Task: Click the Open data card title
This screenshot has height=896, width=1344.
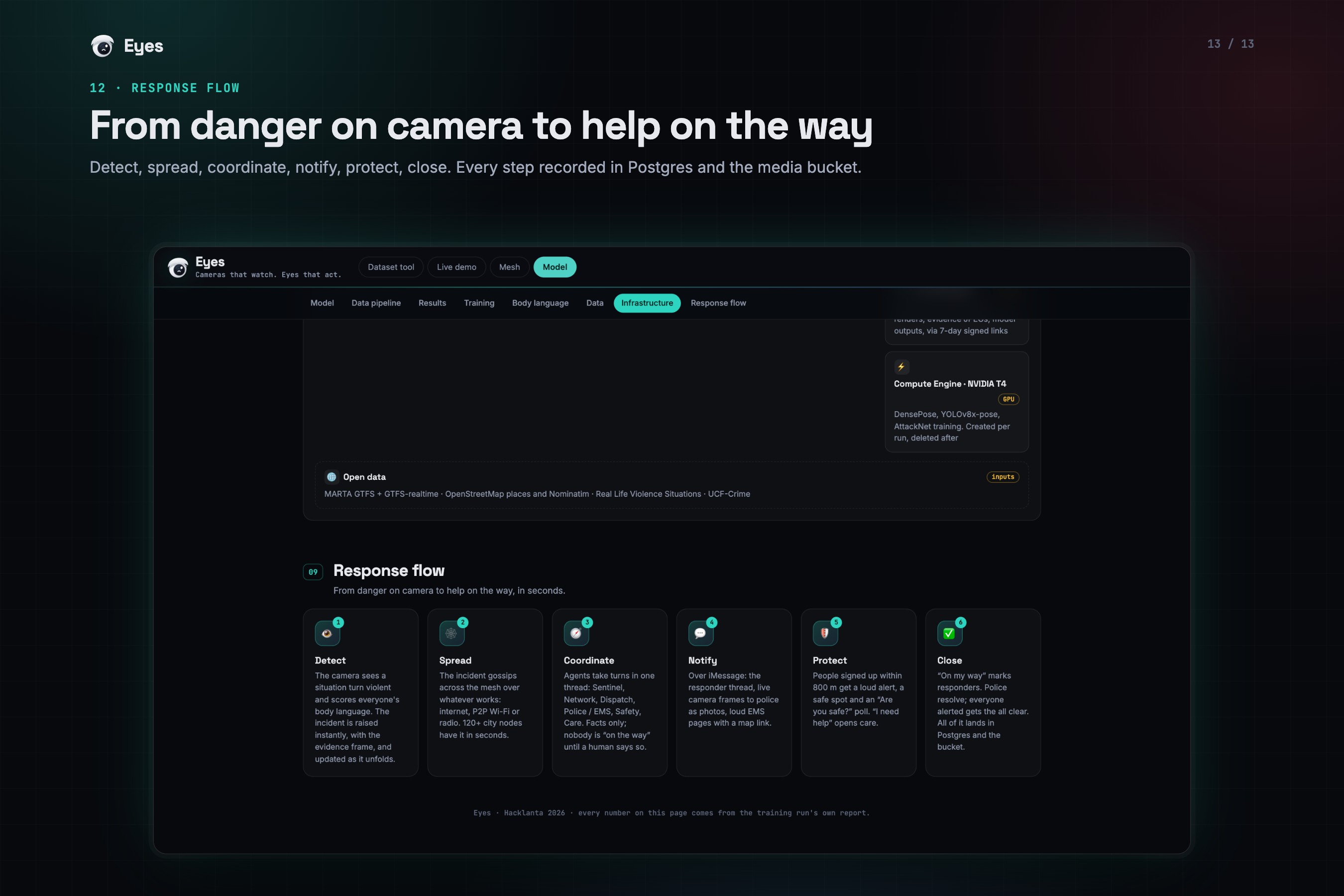Action: pos(364,477)
